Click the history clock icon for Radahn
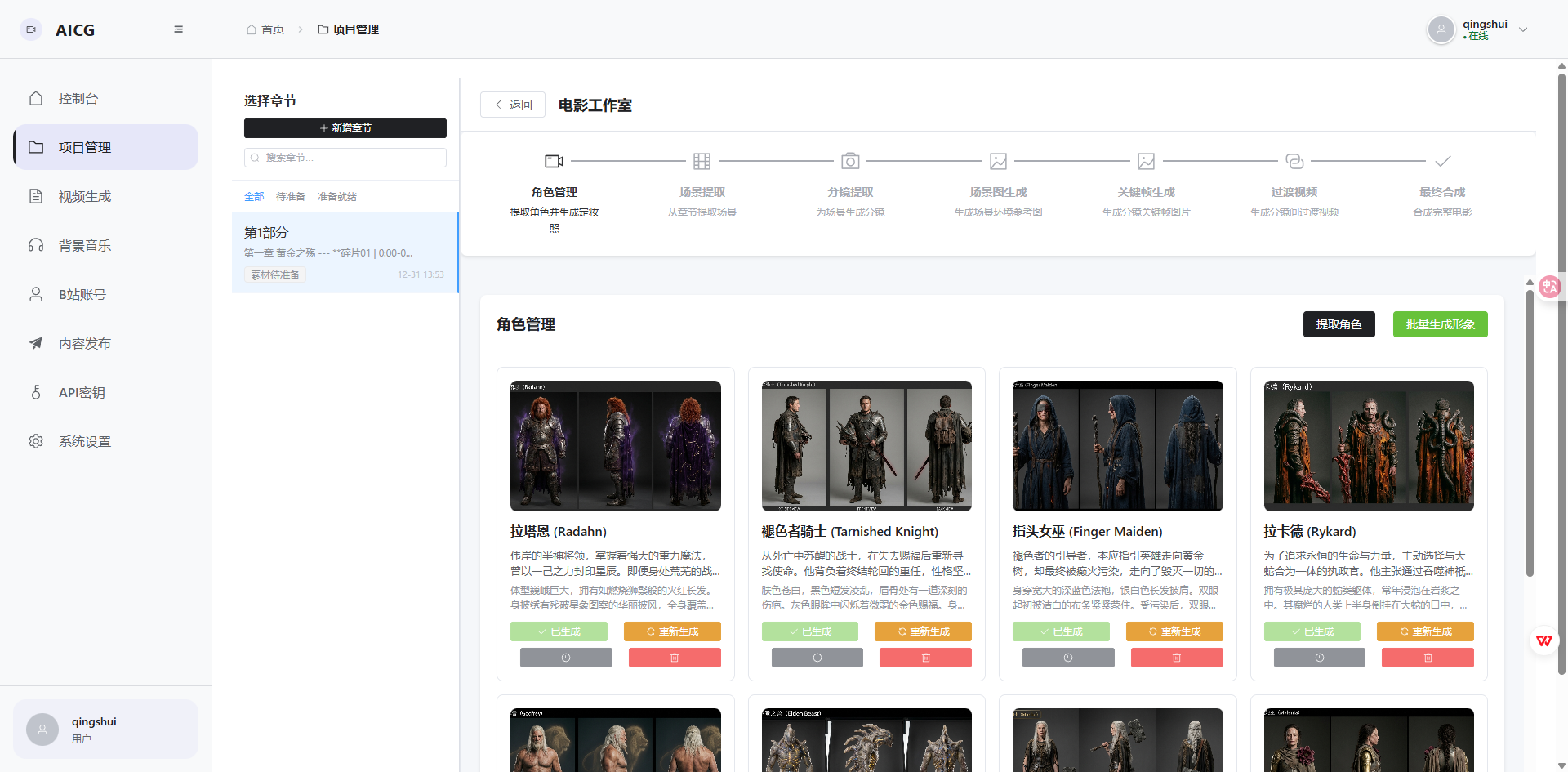Viewport: 1568px width, 772px height. point(566,658)
